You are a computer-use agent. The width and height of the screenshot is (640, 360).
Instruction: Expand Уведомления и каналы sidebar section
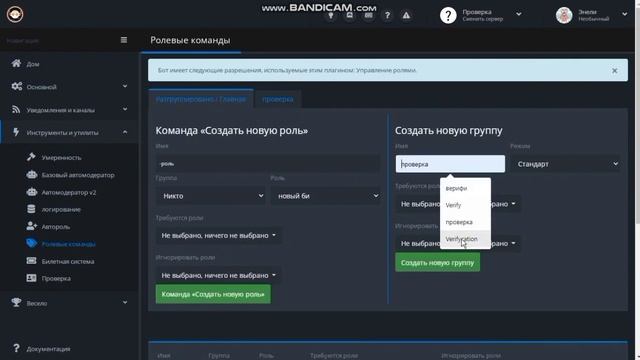pyautogui.click(x=69, y=109)
